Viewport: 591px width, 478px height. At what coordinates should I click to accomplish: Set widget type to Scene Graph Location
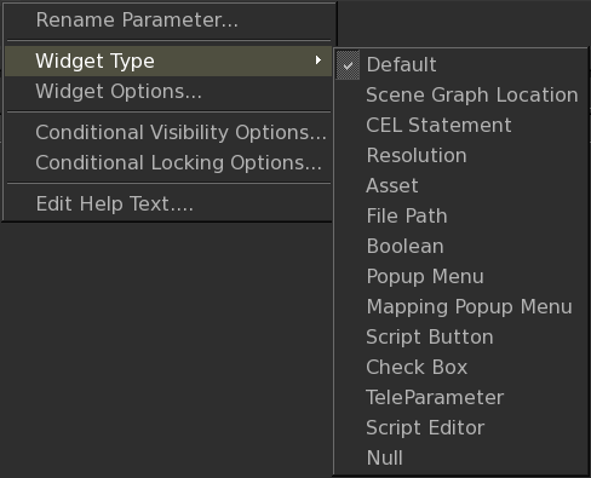point(461,95)
